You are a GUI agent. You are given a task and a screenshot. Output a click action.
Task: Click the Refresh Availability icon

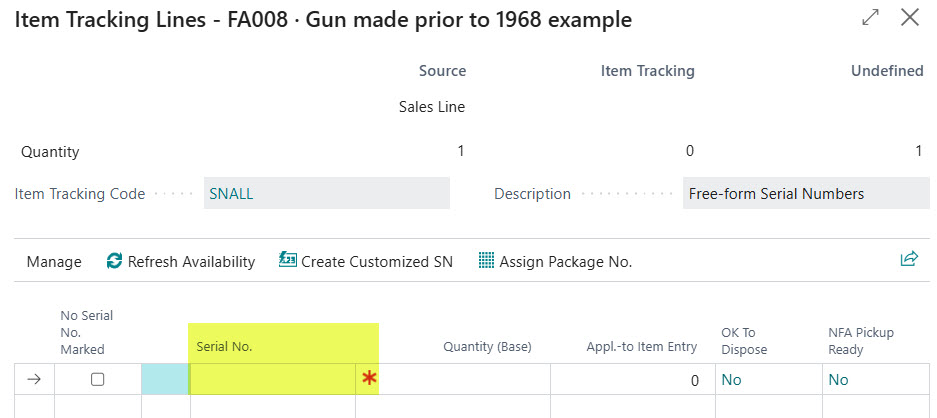pyautogui.click(x=115, y=261)
